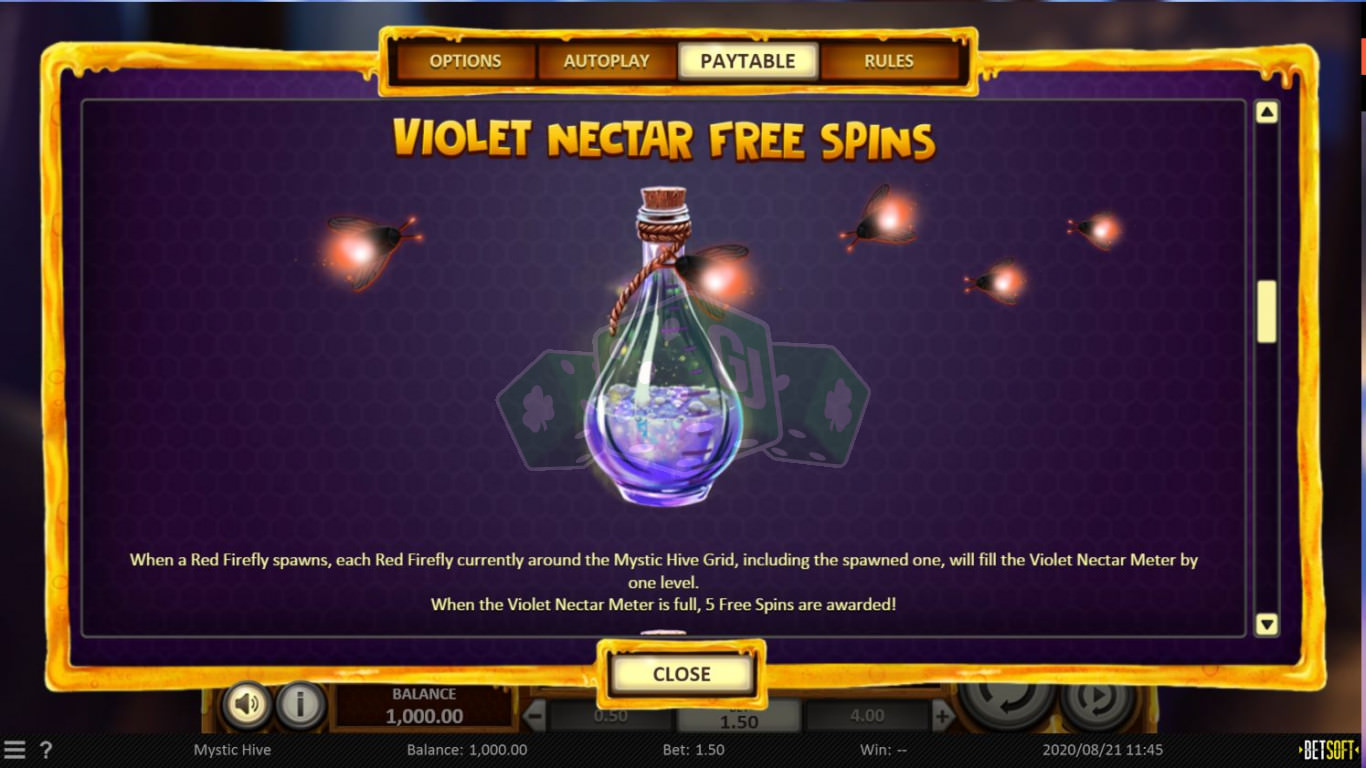Open the hamburger menu in the bottom bar
This screenshot has height=768, width=1366.
(x=15, y=749)
